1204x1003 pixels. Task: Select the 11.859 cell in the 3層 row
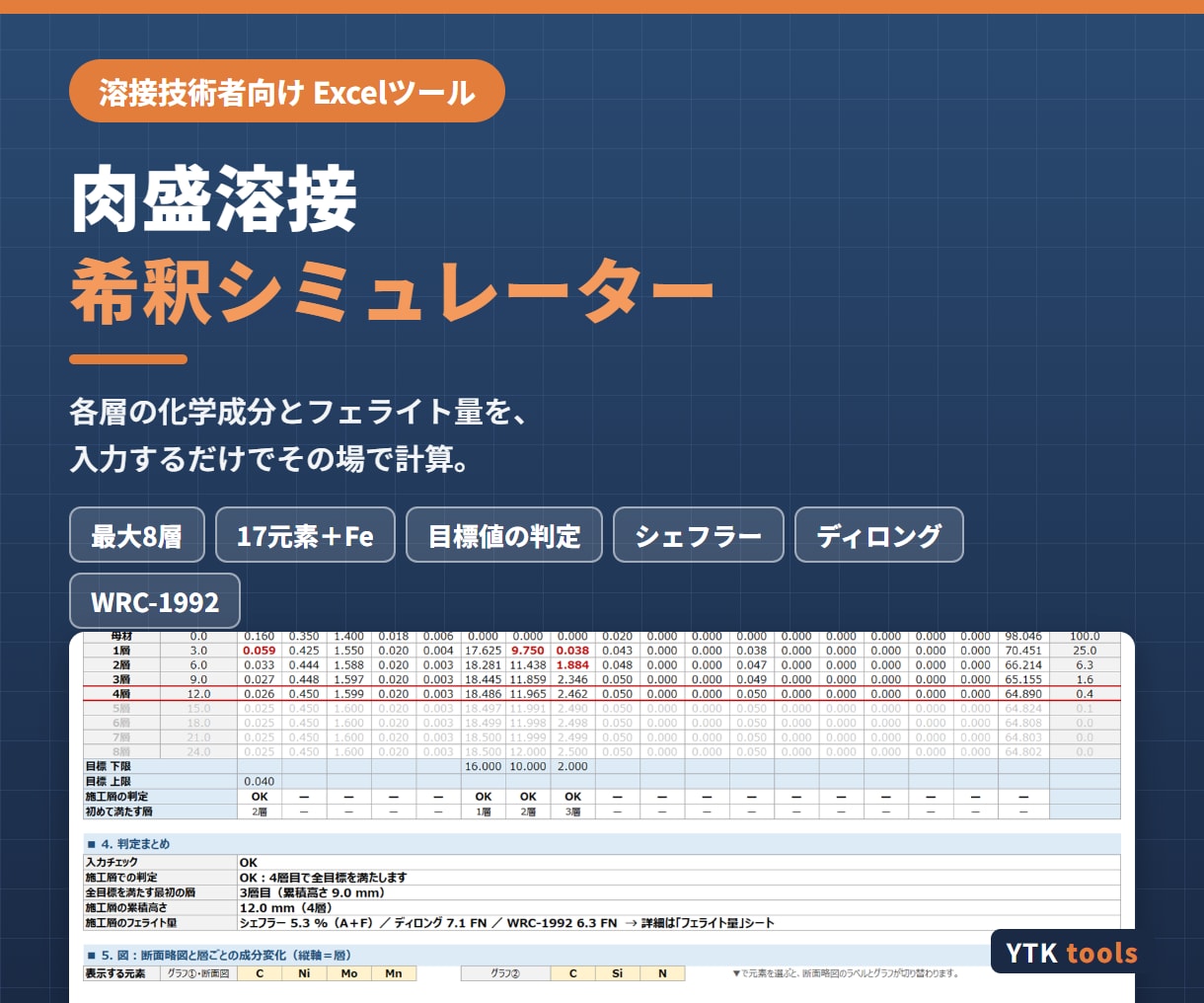click(x=528, y=679)
